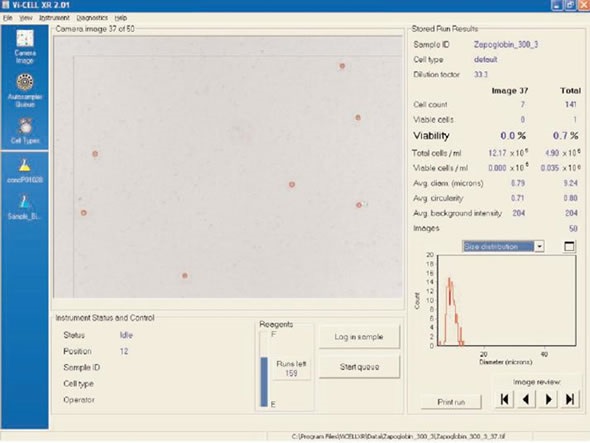Click the file path in status bar
This screenshot has width=590, height=443.
tap(398, 437)
